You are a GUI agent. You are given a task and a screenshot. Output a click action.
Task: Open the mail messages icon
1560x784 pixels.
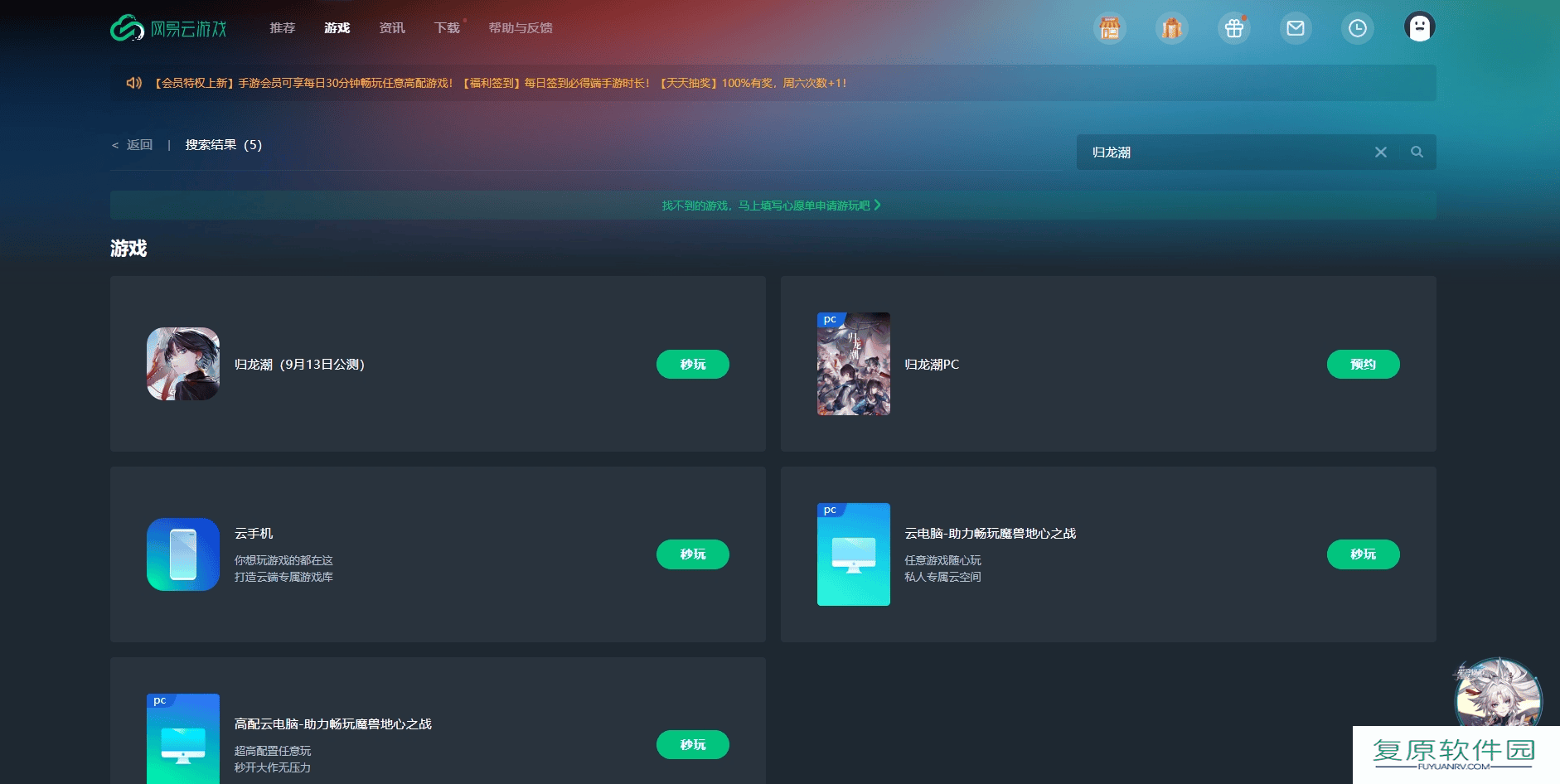[x=1296, y=28]
